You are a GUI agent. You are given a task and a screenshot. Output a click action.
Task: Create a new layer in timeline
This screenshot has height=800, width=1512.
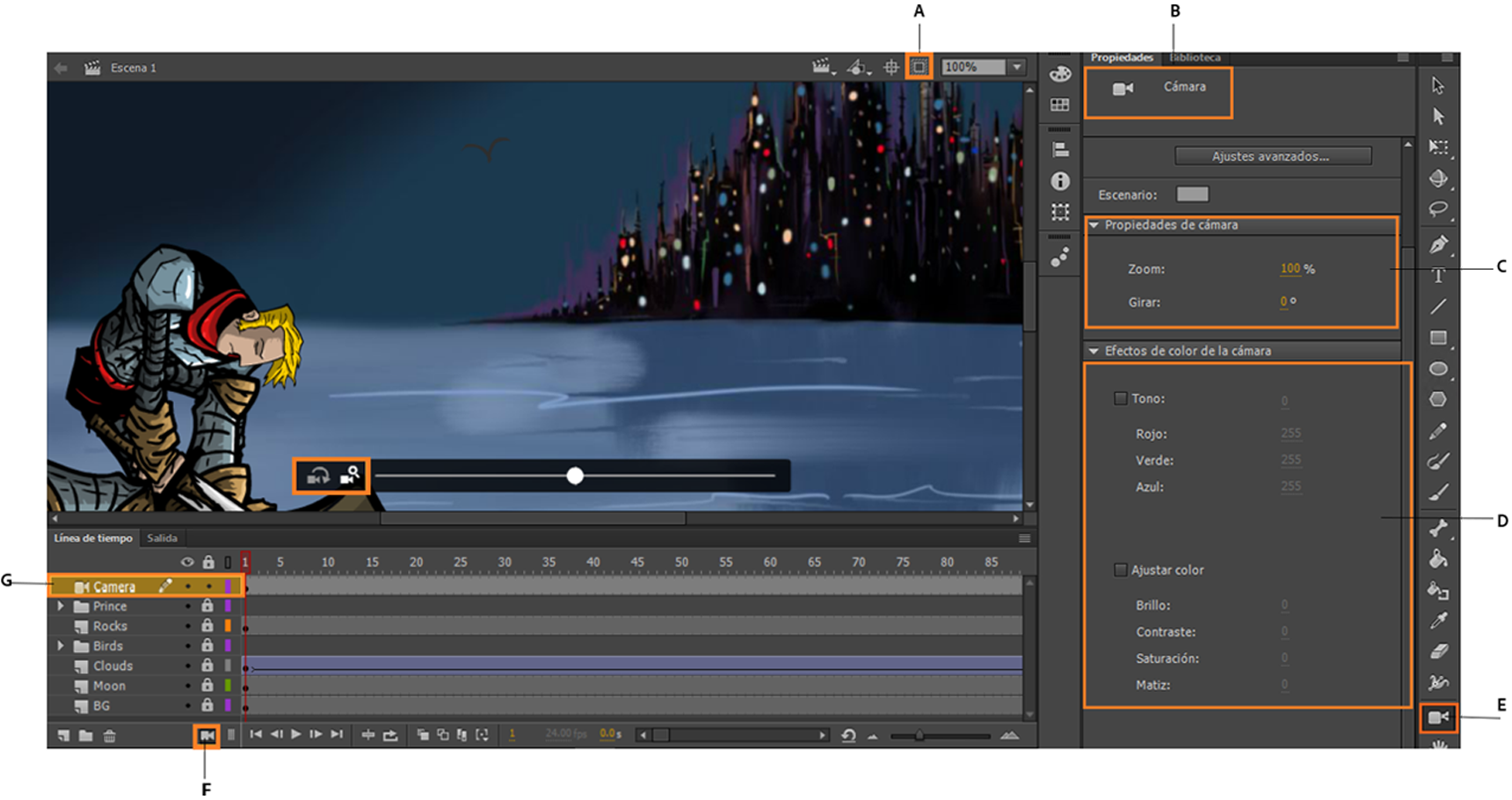64,736
